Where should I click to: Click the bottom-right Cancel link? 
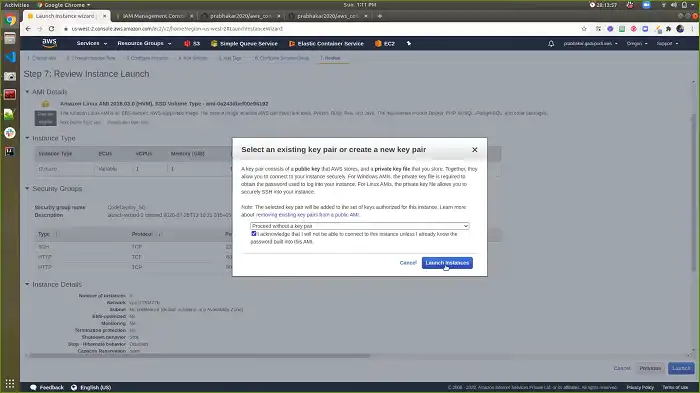click(x=622, y=368)
